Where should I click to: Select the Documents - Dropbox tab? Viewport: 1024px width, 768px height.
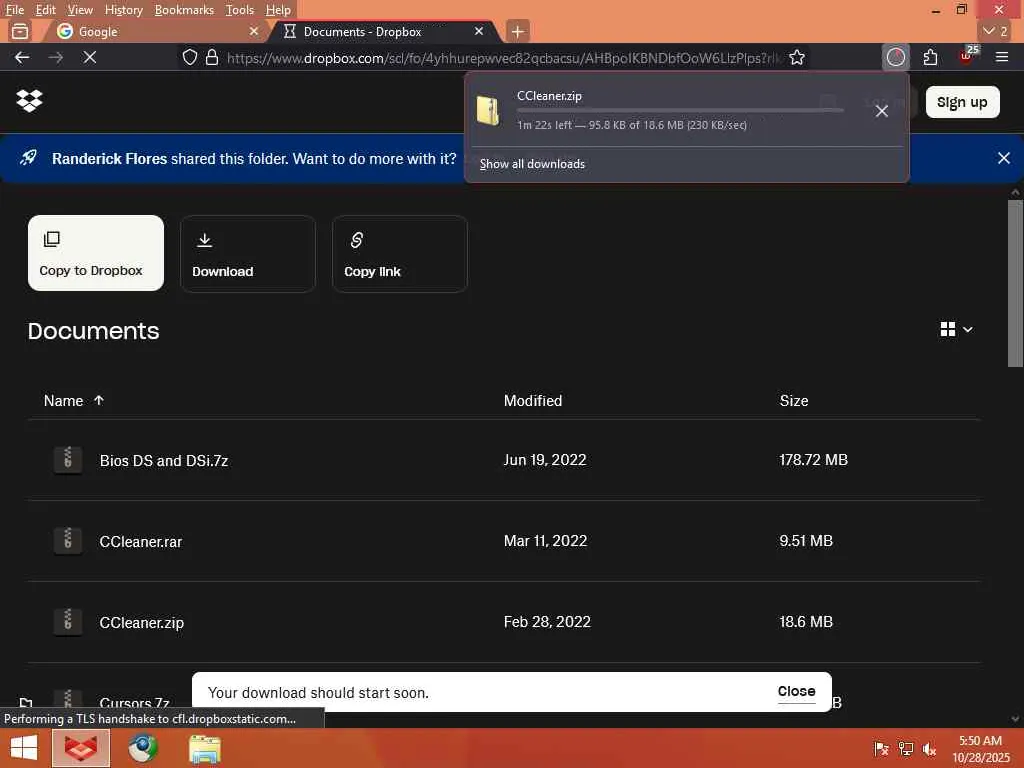pos(385,31)
